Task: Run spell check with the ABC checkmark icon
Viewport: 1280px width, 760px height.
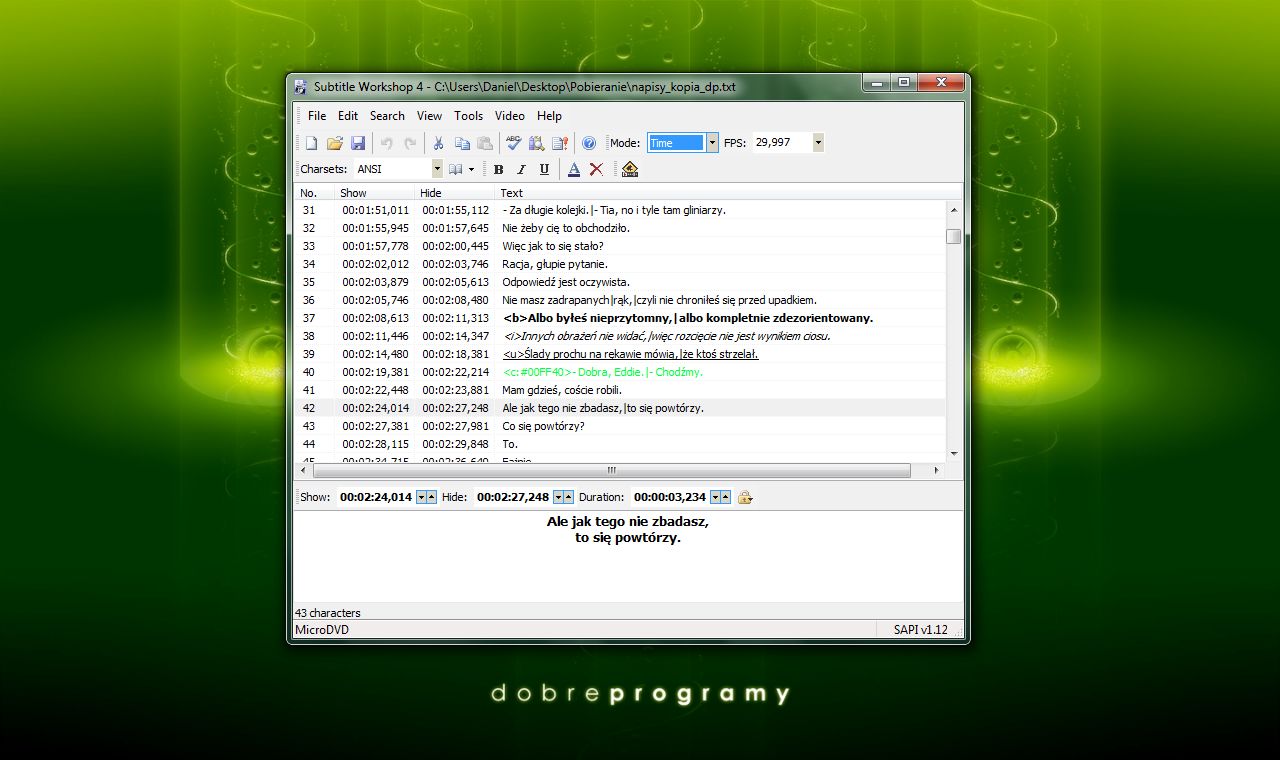Action: 514,143
